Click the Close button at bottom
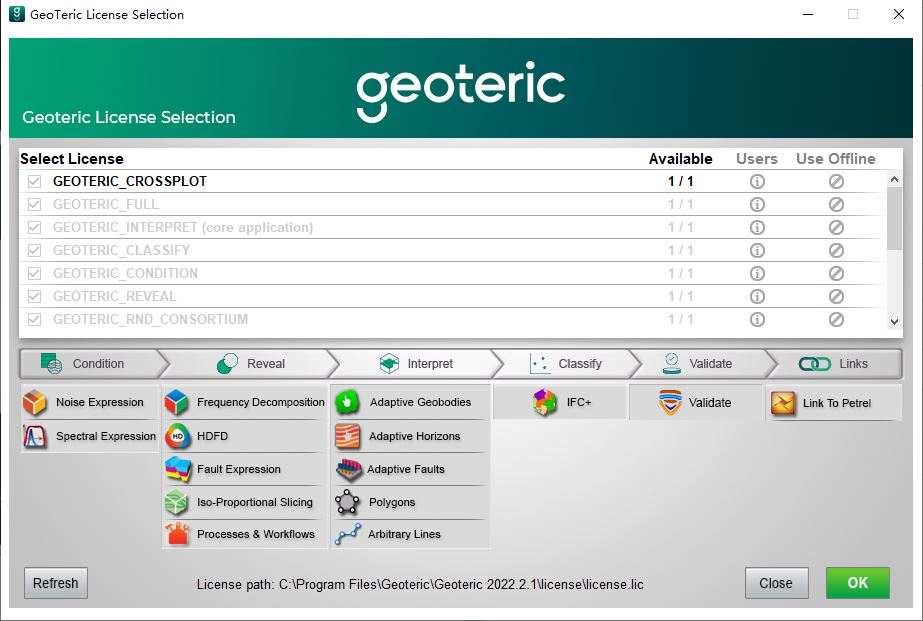Screen dimensions: 923x621 [x=776, y=583]
